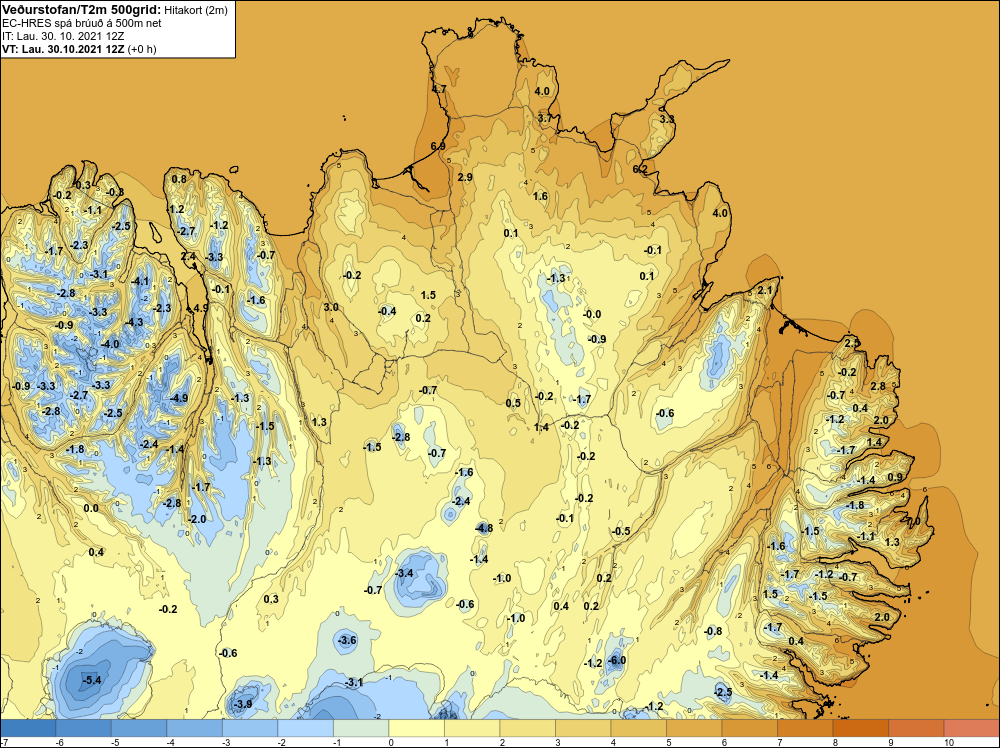Click the legend tick label "-7"
The height and width of the screenshot is (748, 1000).
pyautogui.click(x=5, y=742)
